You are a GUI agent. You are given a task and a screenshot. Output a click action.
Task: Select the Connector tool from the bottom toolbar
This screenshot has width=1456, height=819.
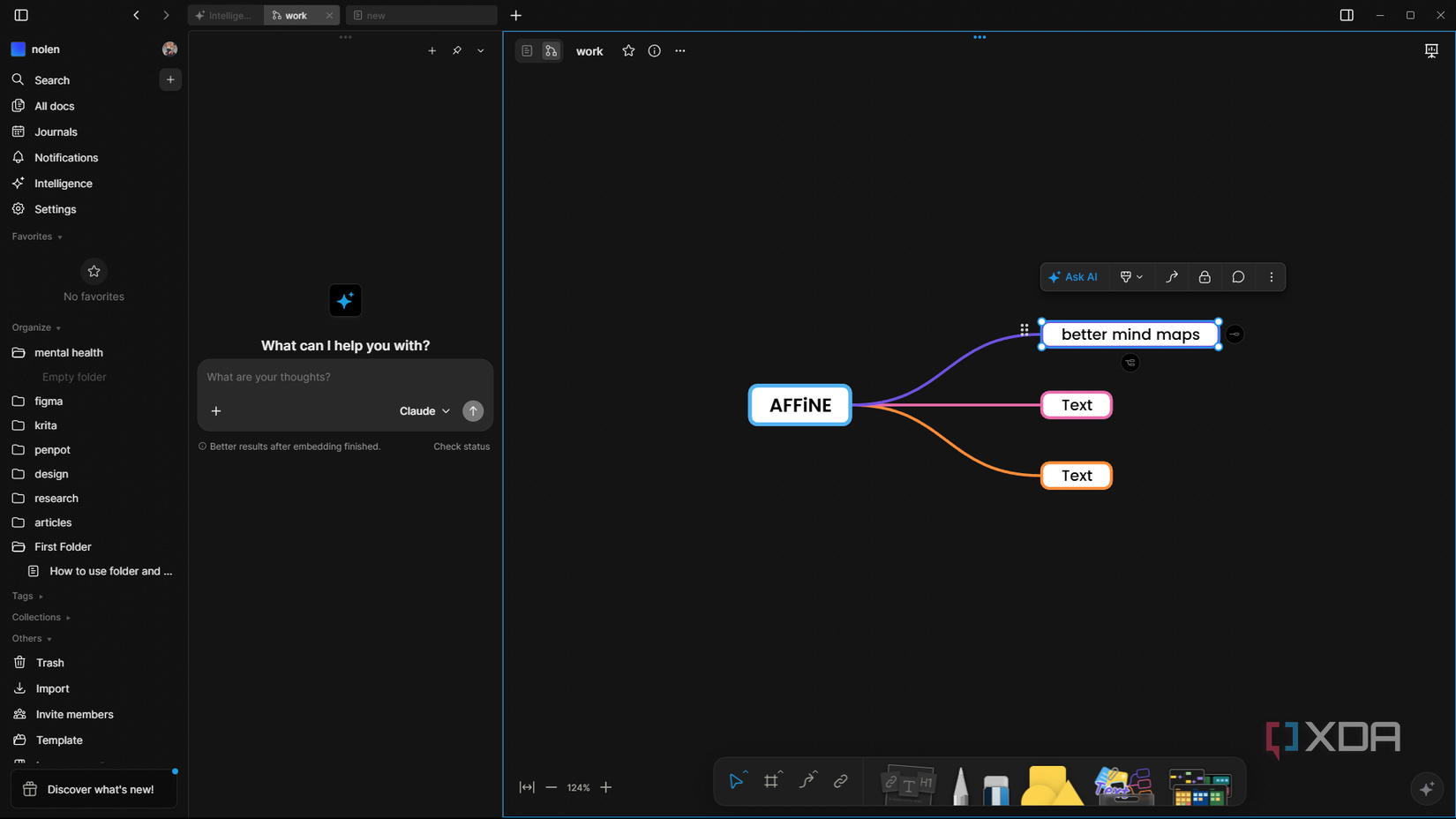coord(807,782)
